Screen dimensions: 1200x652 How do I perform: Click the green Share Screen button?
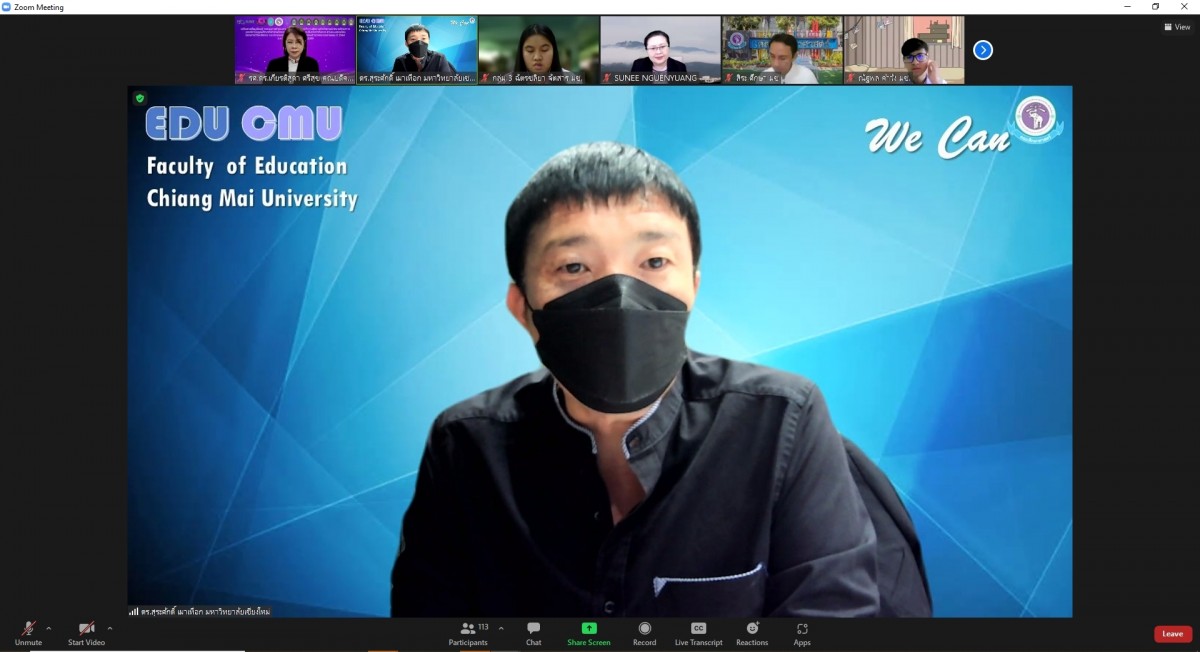(x=589, y=633)
